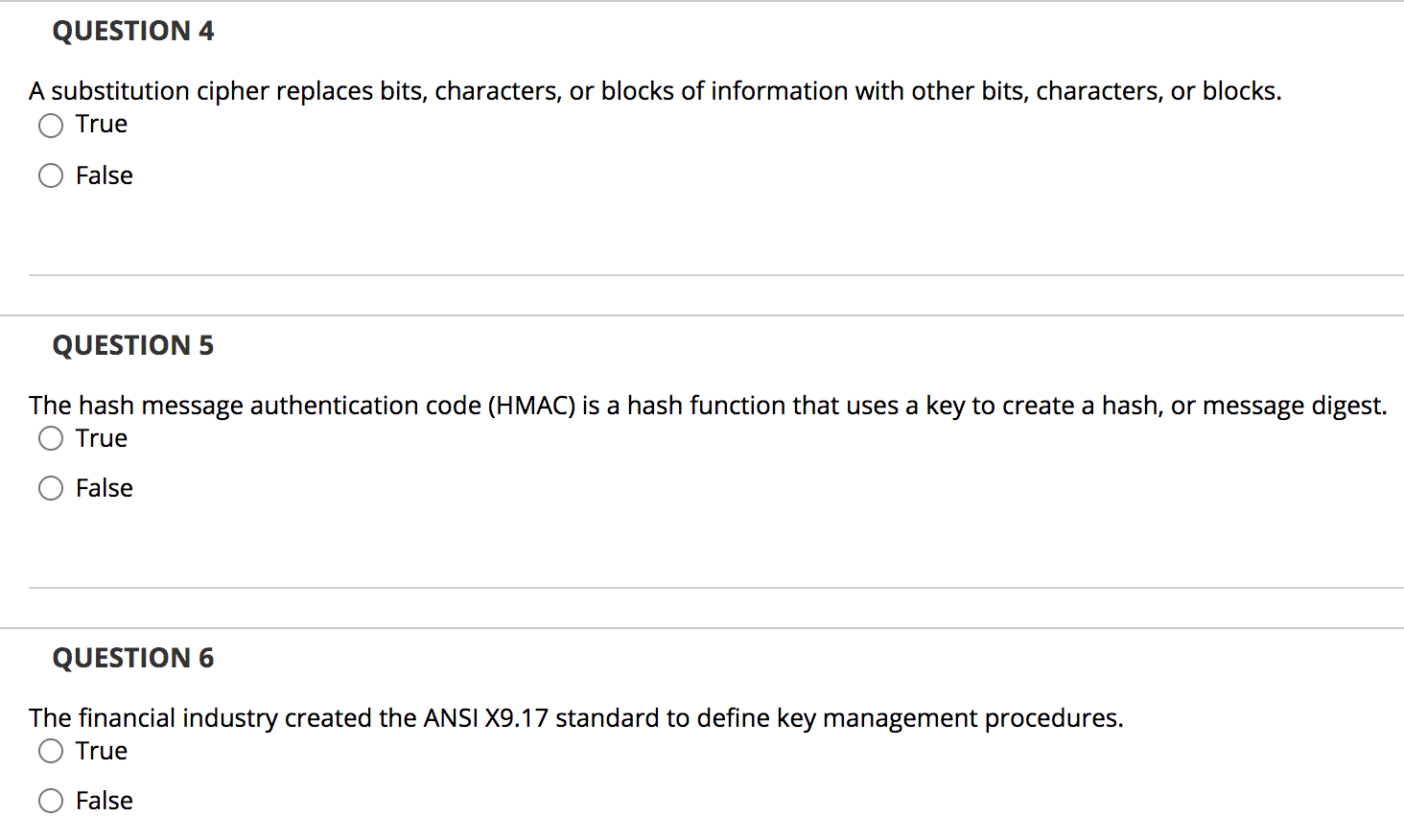Click the QUESTION 4 heading
The image size is (1404, 840).
[x=132, y=30]
